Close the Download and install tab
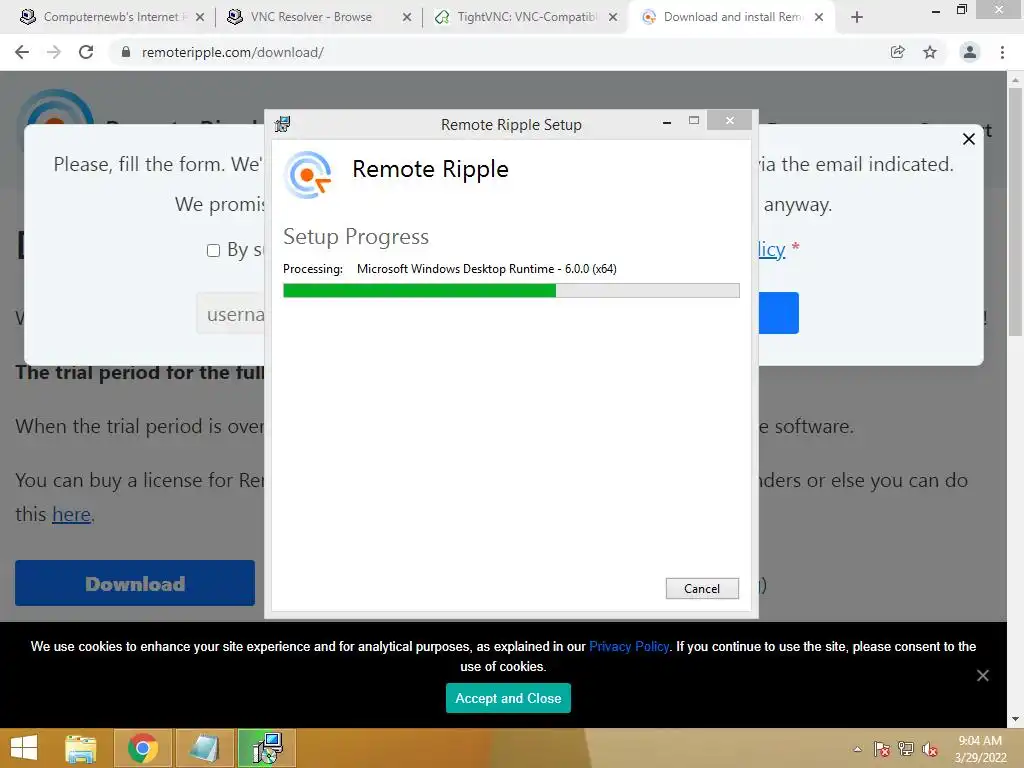Image resolution: width=1024 pixels, height=768 pixels. click(x=819, y=18)
